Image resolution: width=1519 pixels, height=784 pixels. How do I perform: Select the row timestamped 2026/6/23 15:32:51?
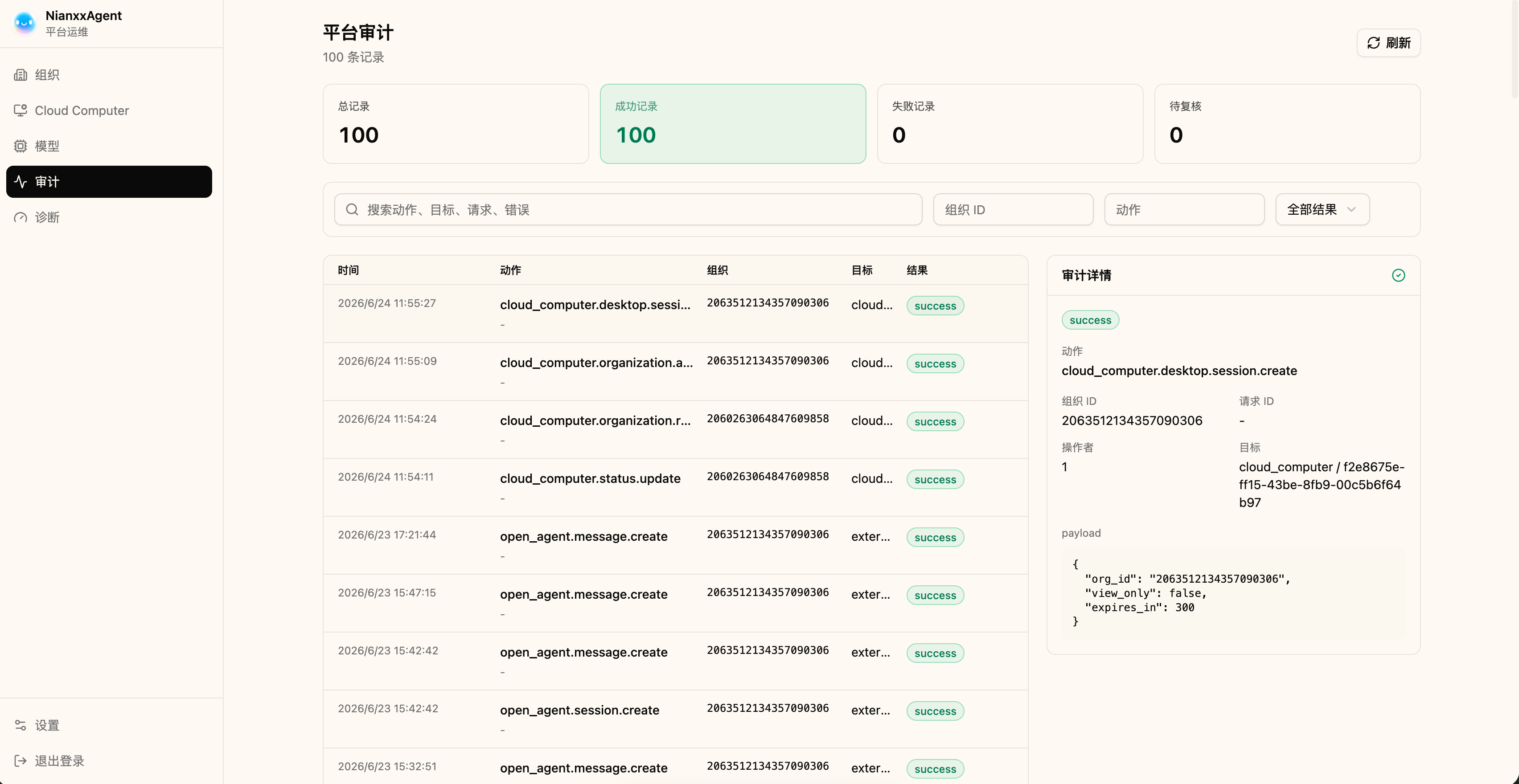point(675,766)
